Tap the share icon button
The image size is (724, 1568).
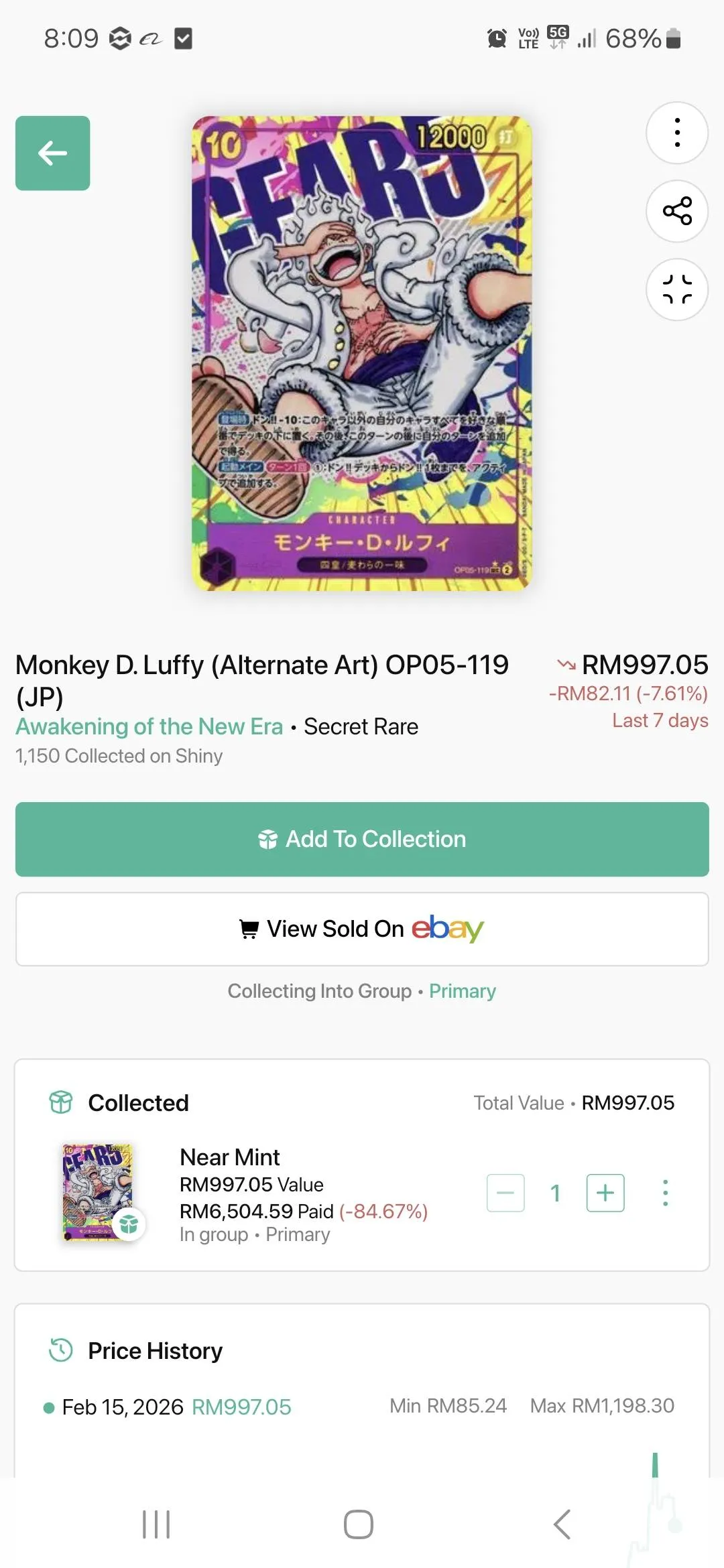(677, 211)
